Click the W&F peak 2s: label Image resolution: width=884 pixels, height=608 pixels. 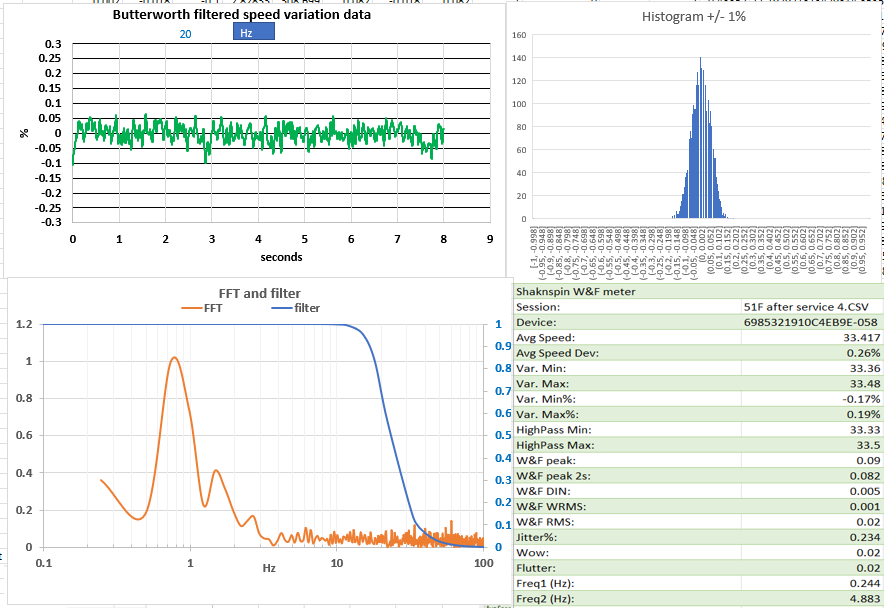553,476
